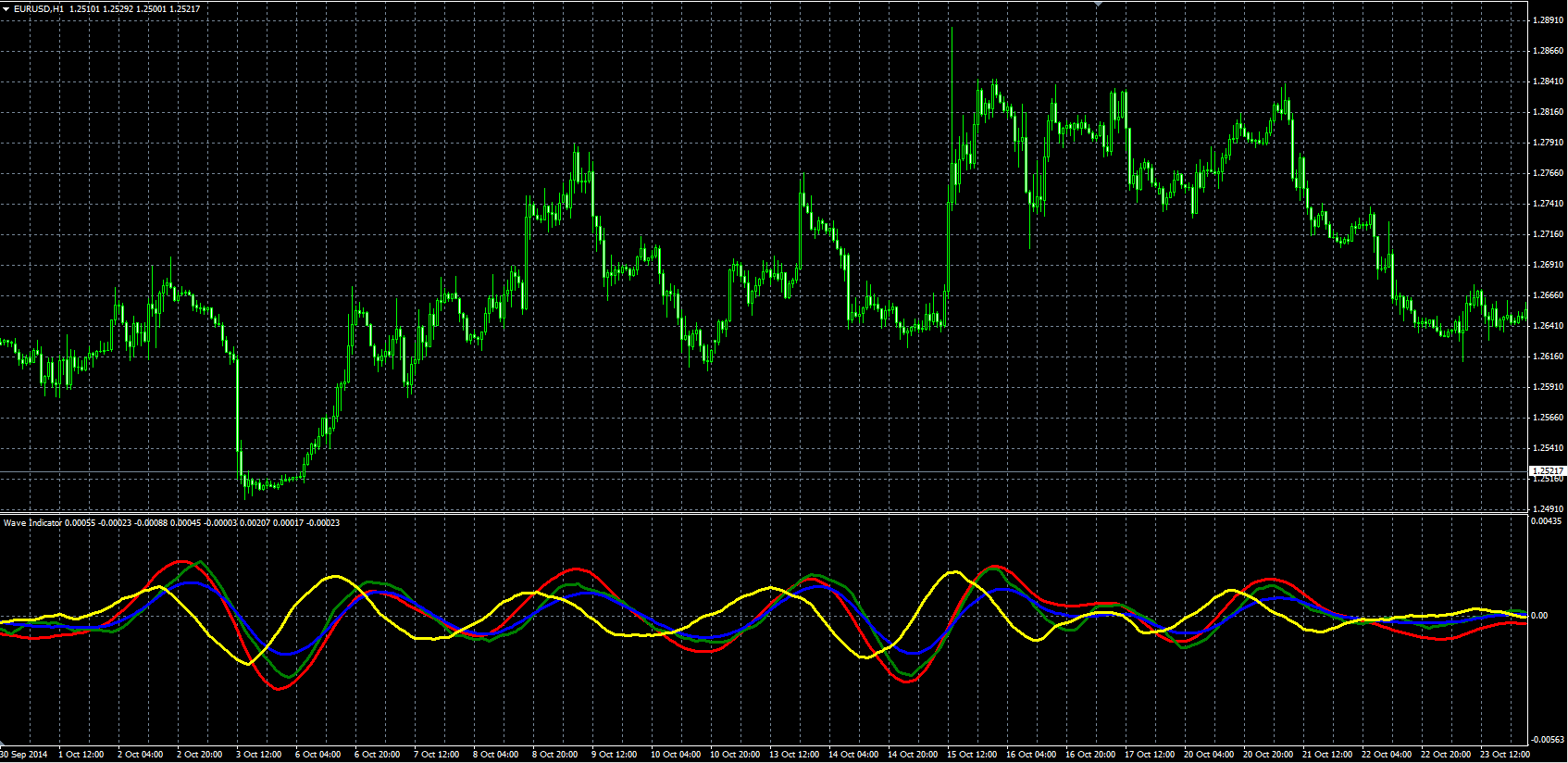The height and width of the screenshot is (763, 1568).
Task: Click the 2 Oct 20:00 time label
Action: pos(200,755)
